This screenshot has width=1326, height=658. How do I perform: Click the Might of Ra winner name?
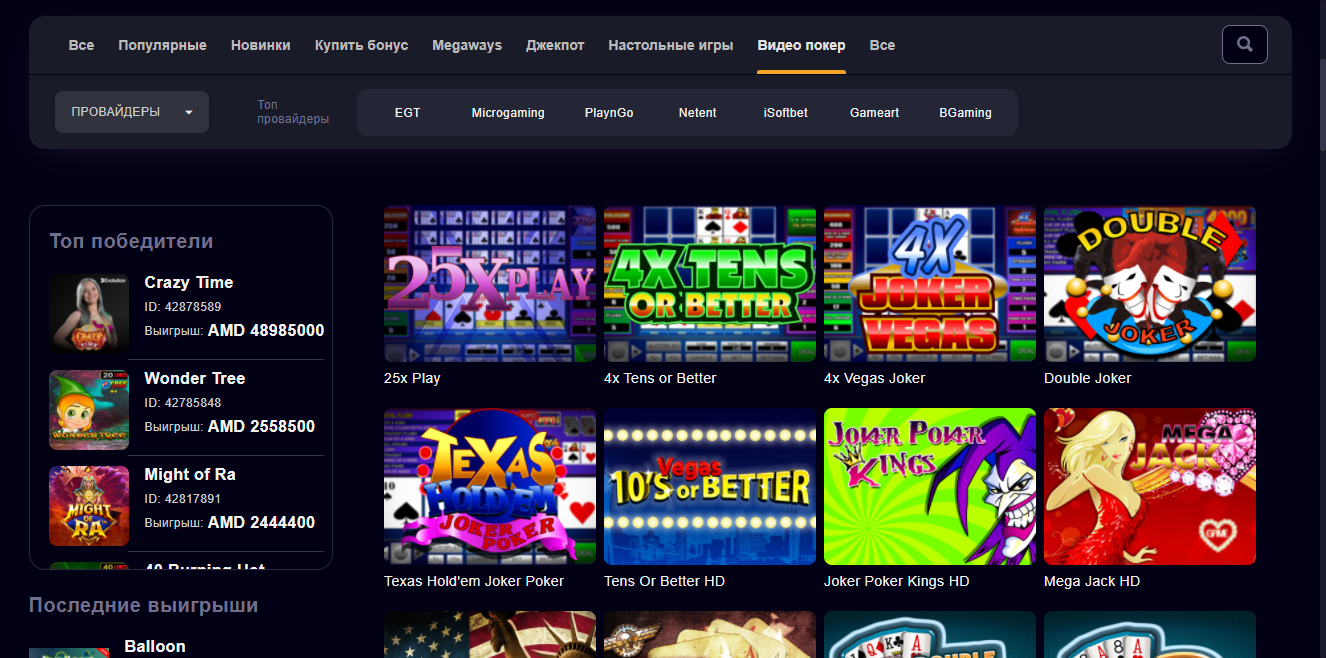pos(190,474)
